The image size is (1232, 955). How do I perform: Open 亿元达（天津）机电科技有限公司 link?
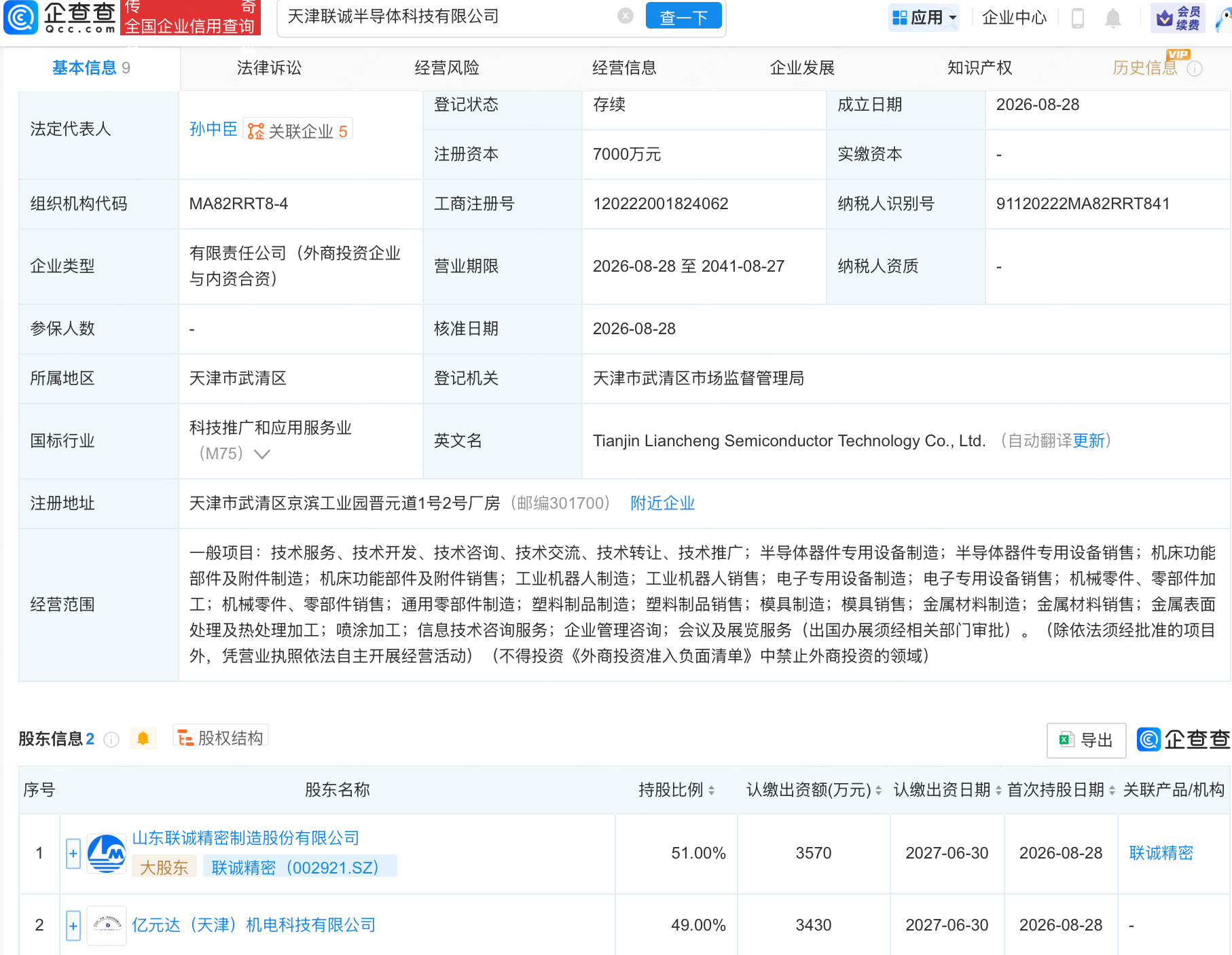point(254,925)
